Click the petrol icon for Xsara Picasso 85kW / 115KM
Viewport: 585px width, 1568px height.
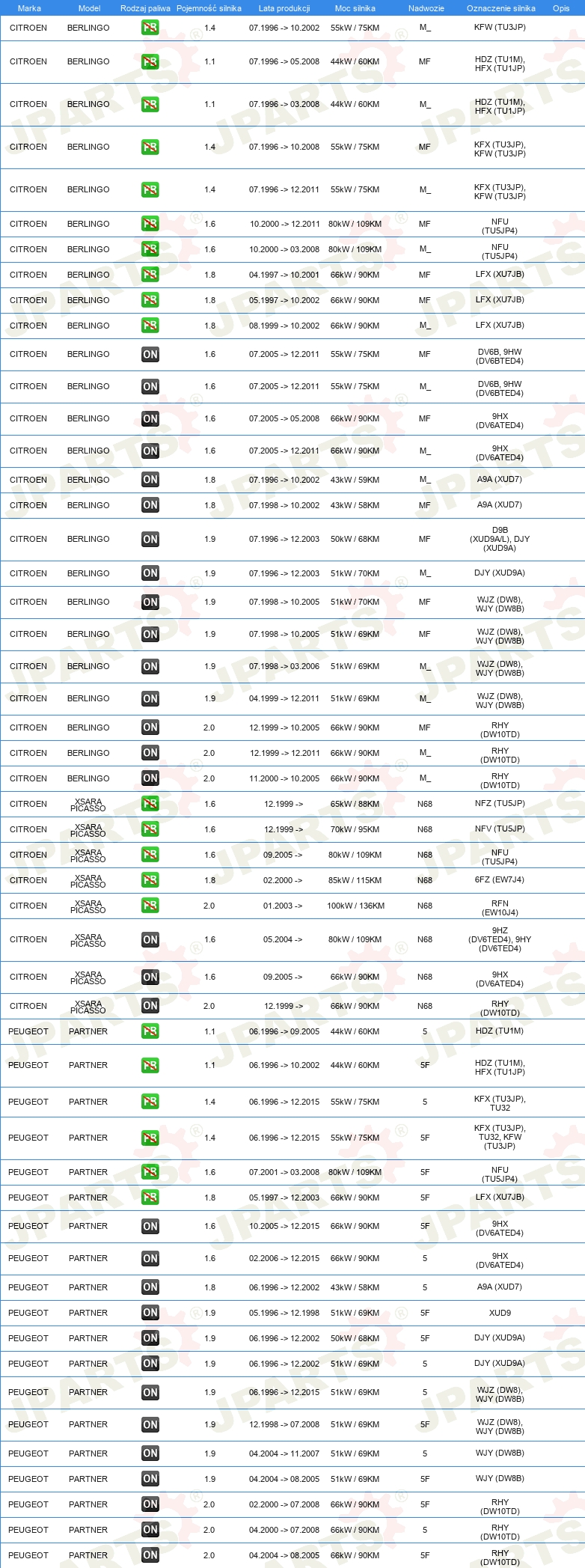[150, 880]
